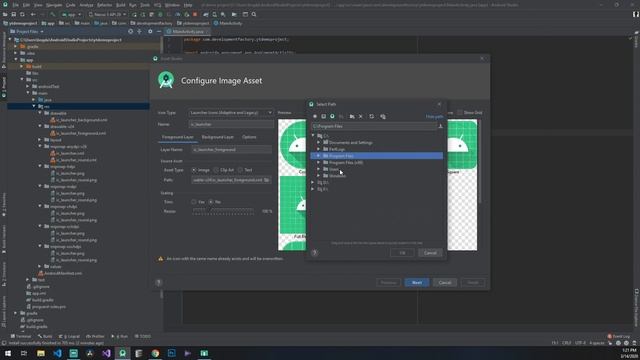Select the Text asset type radio button

pyautogui.click(x=240, y=170)
